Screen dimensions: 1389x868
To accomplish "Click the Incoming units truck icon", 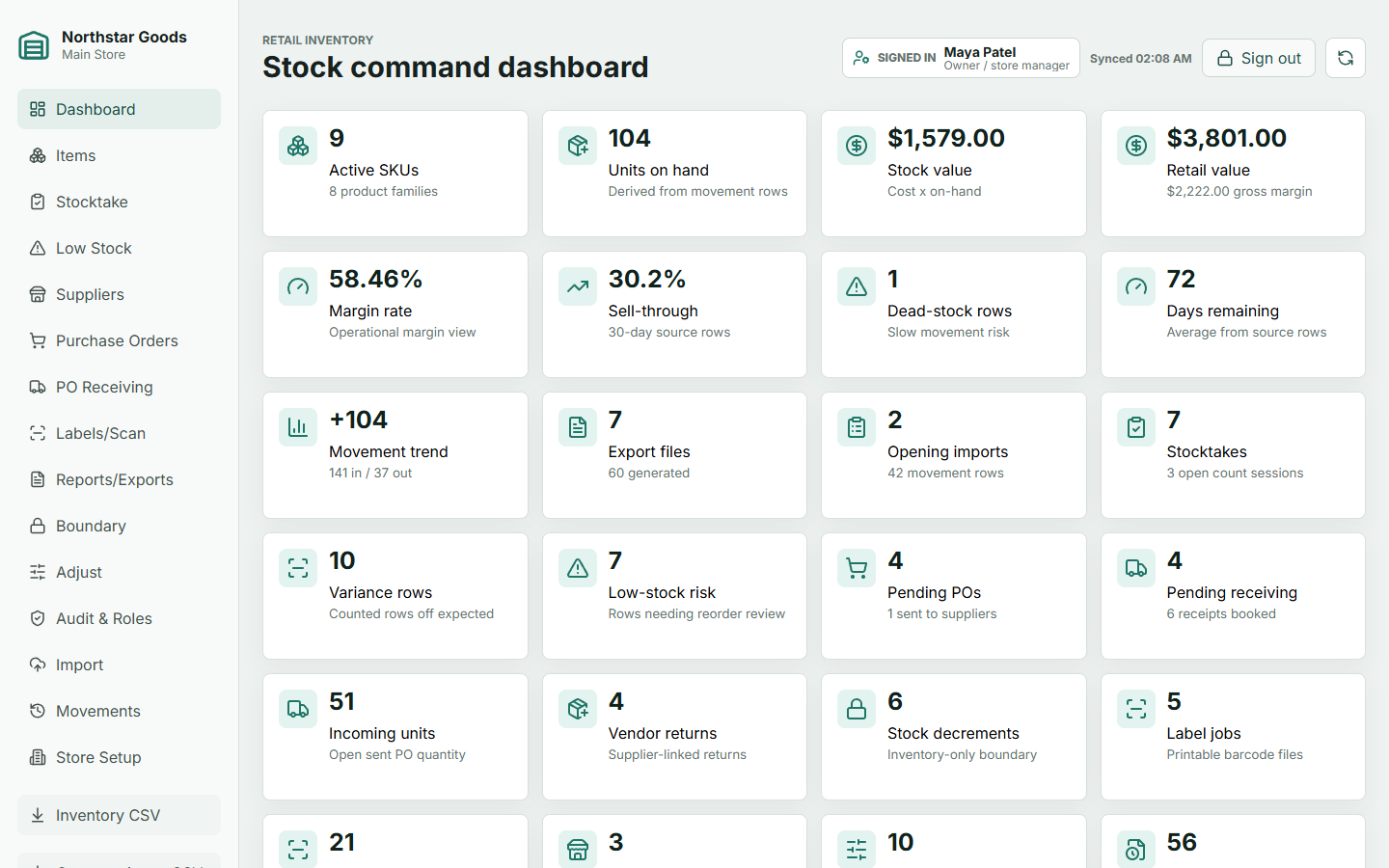I will (x=298, y=709).
